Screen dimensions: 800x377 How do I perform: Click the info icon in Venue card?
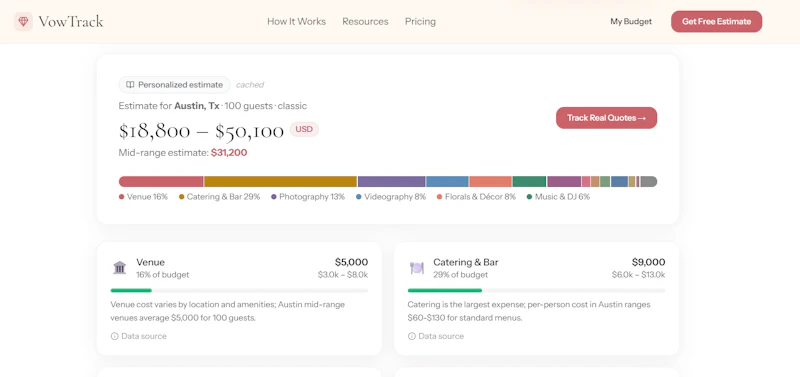(114, 336)
